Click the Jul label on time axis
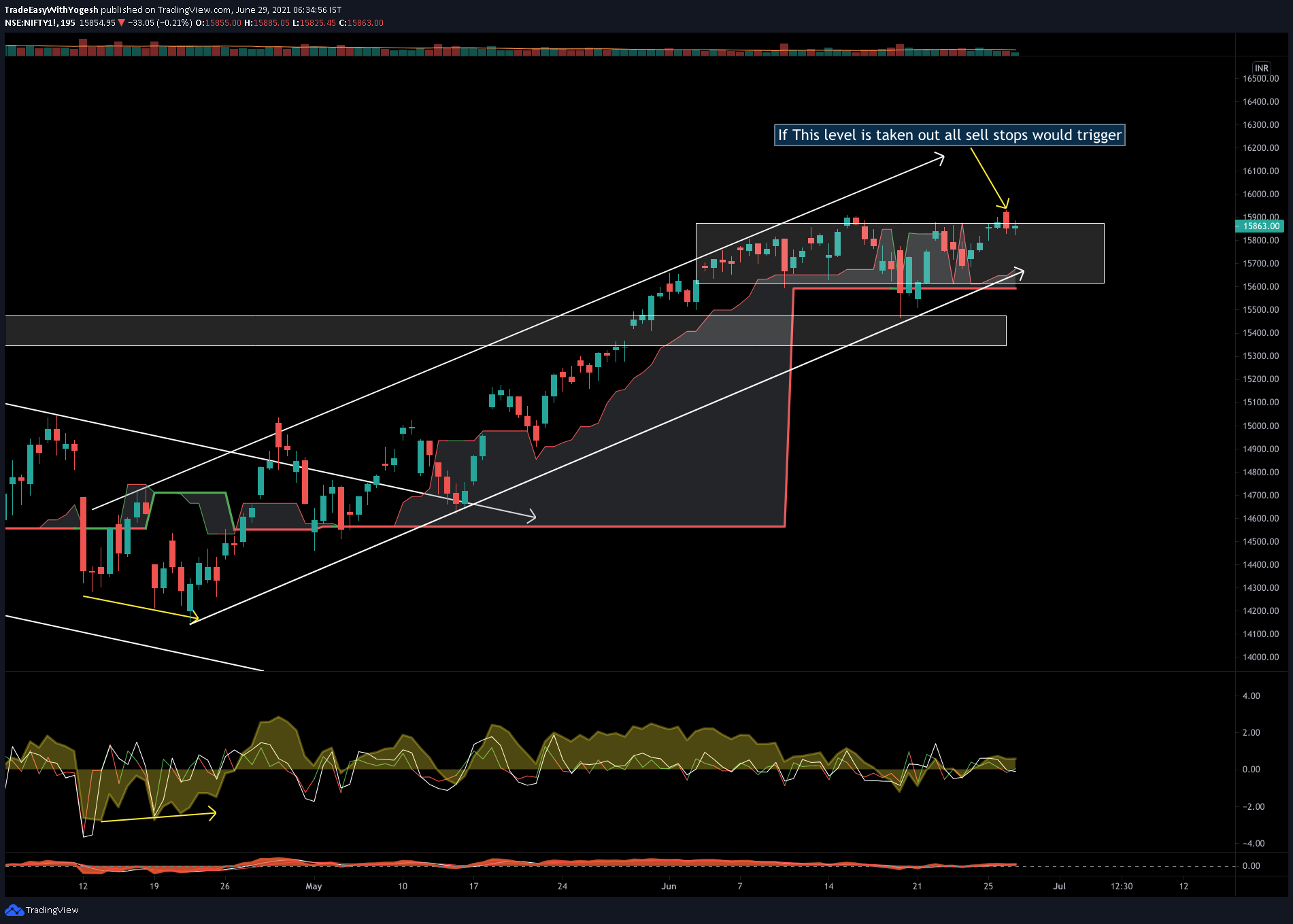 pos(1059,886)
